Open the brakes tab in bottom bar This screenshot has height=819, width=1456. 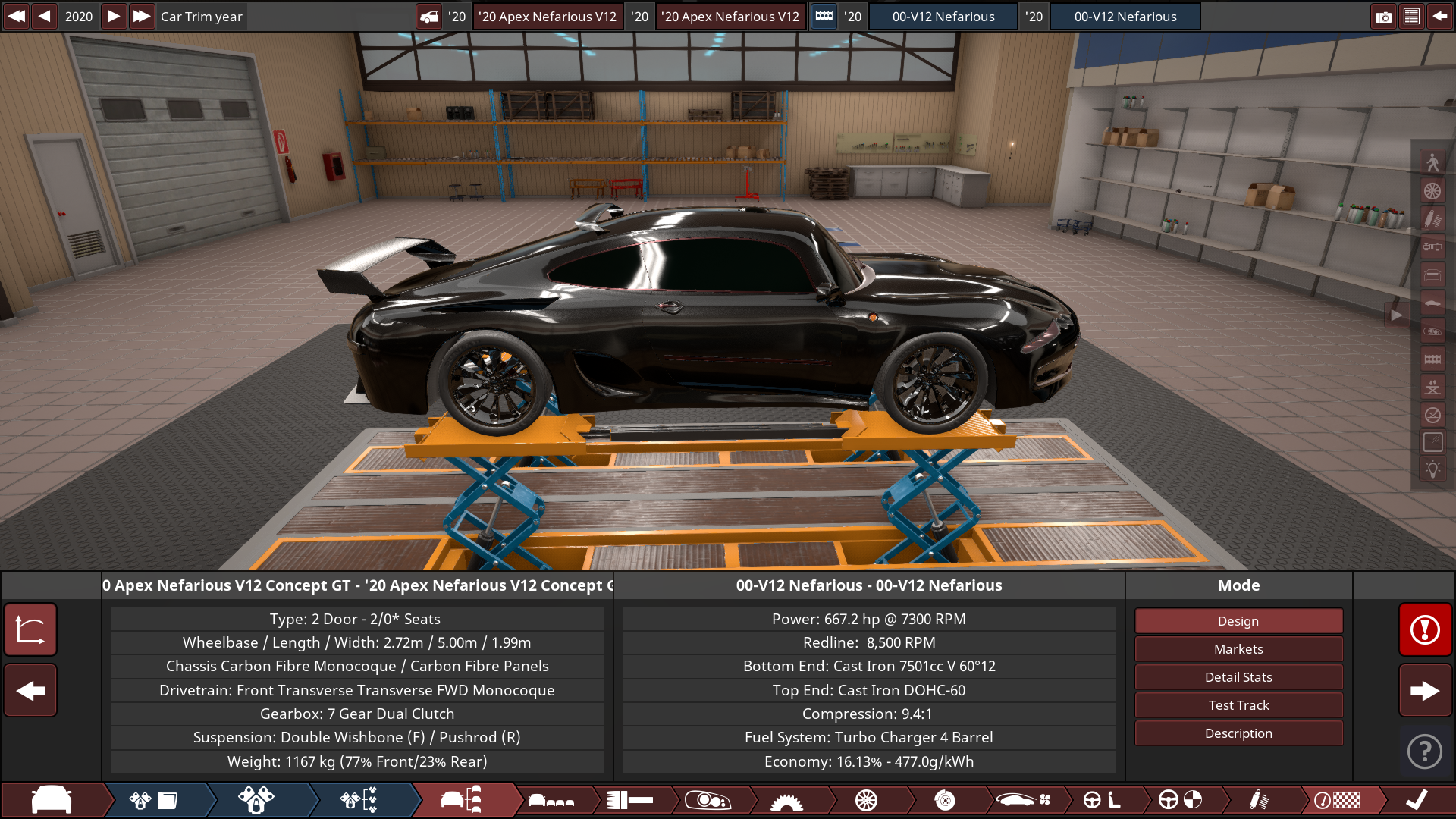(x=944, y=800)
